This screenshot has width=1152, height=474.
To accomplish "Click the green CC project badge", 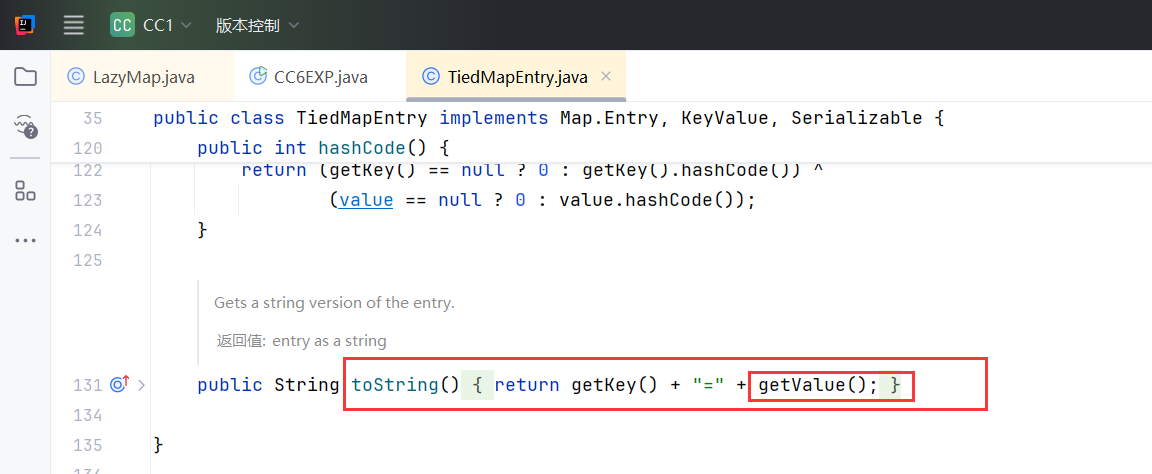I will [x=122, y=26].
